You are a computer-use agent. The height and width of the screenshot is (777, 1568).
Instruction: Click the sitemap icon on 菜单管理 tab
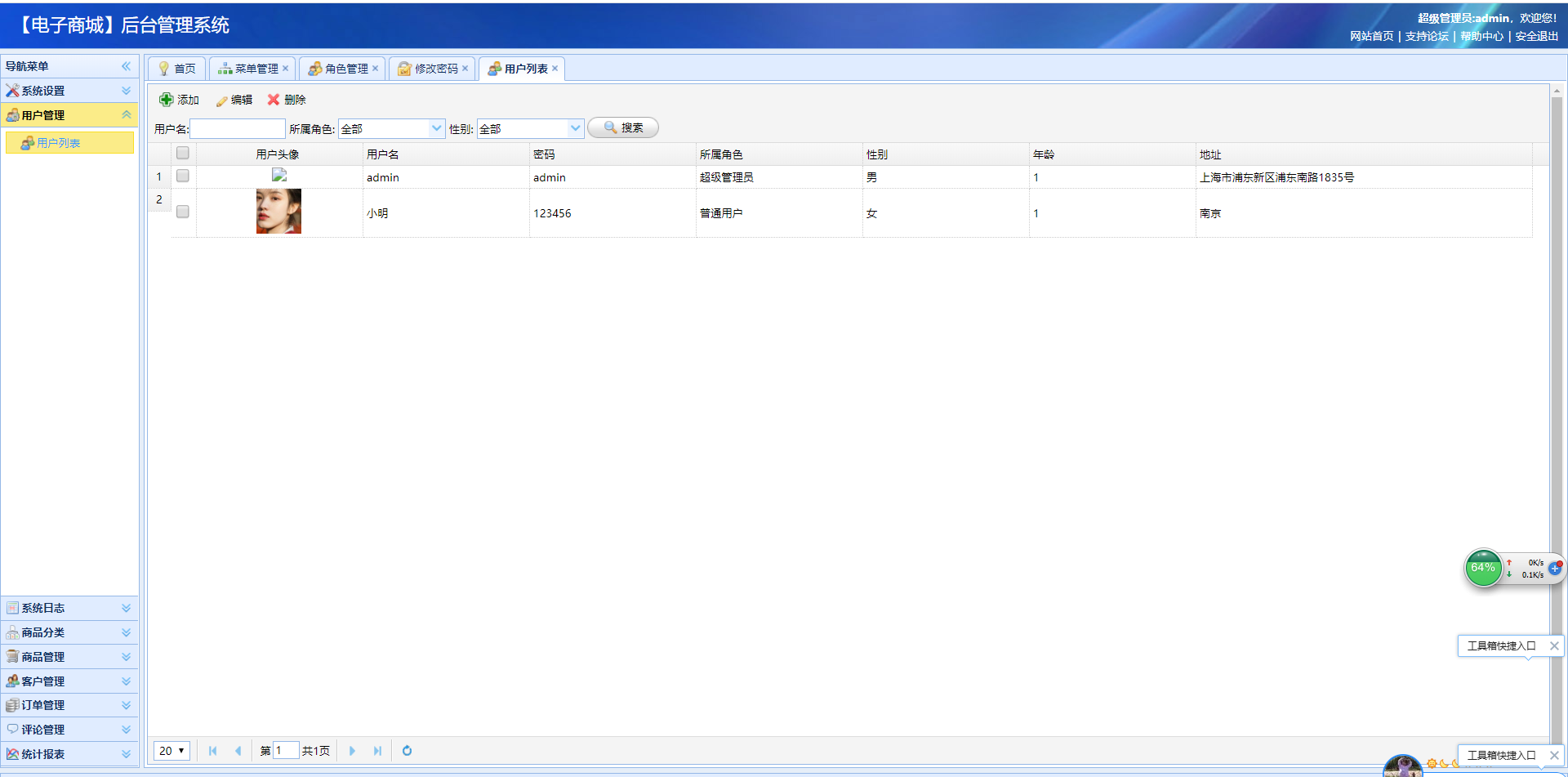225,69
